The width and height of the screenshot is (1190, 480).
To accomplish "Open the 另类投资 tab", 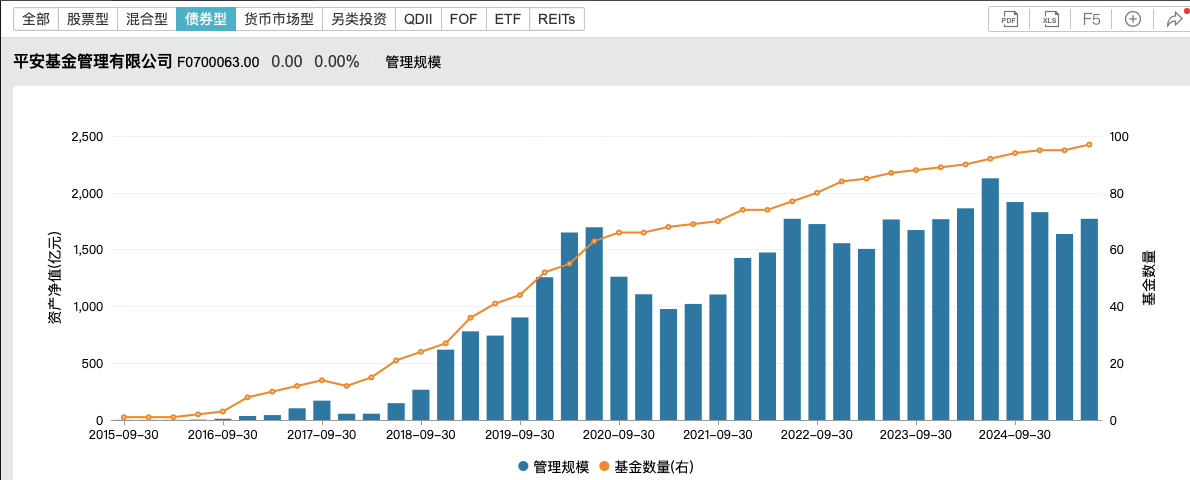I will (359, 19).
